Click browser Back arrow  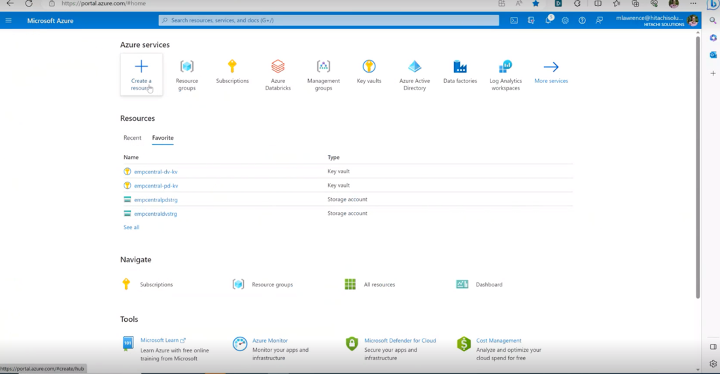tap(10, 4)
